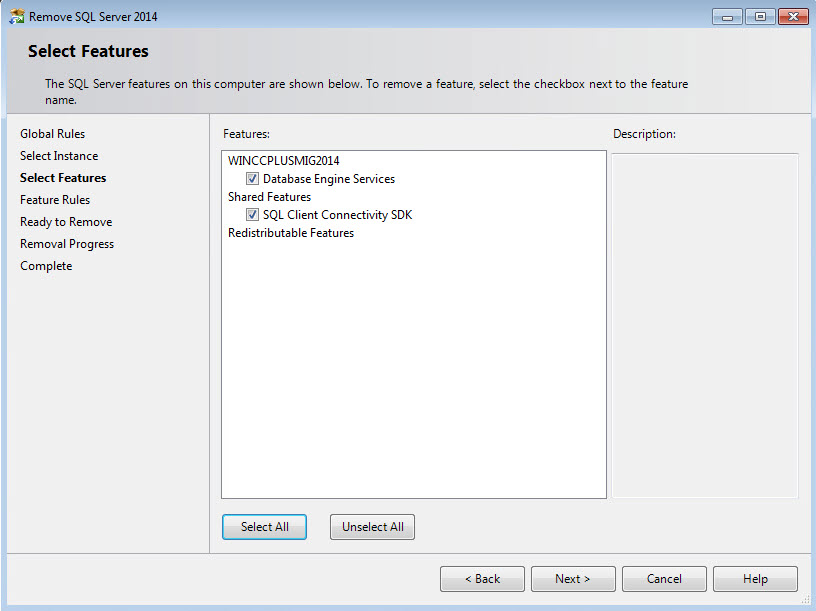
Task: Click the Description: label
Action: point(644,134)
